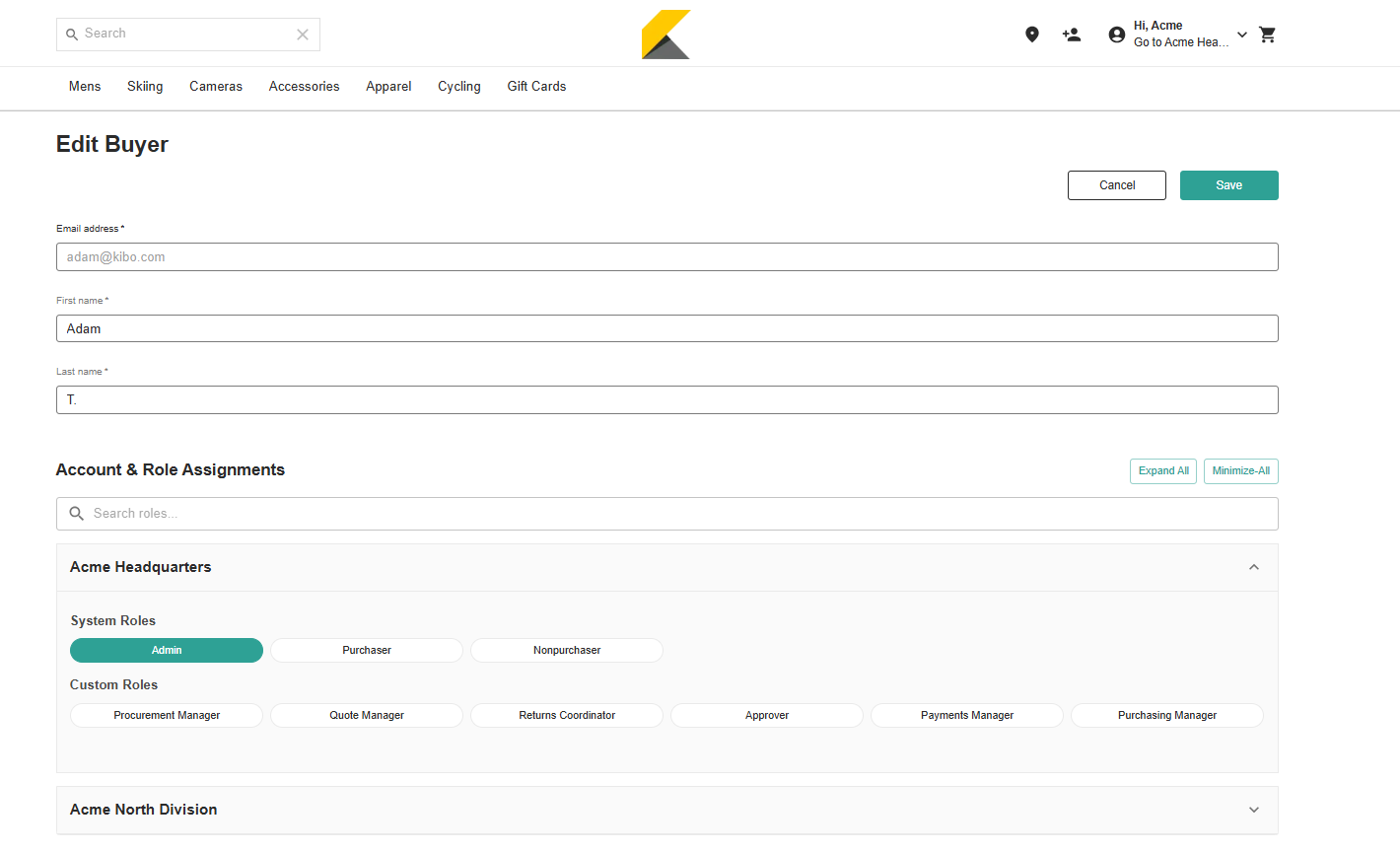Click the search roles magnifier icon
Image resolution: width=1400 pixels, height=853 pixels.
point(77,514)
